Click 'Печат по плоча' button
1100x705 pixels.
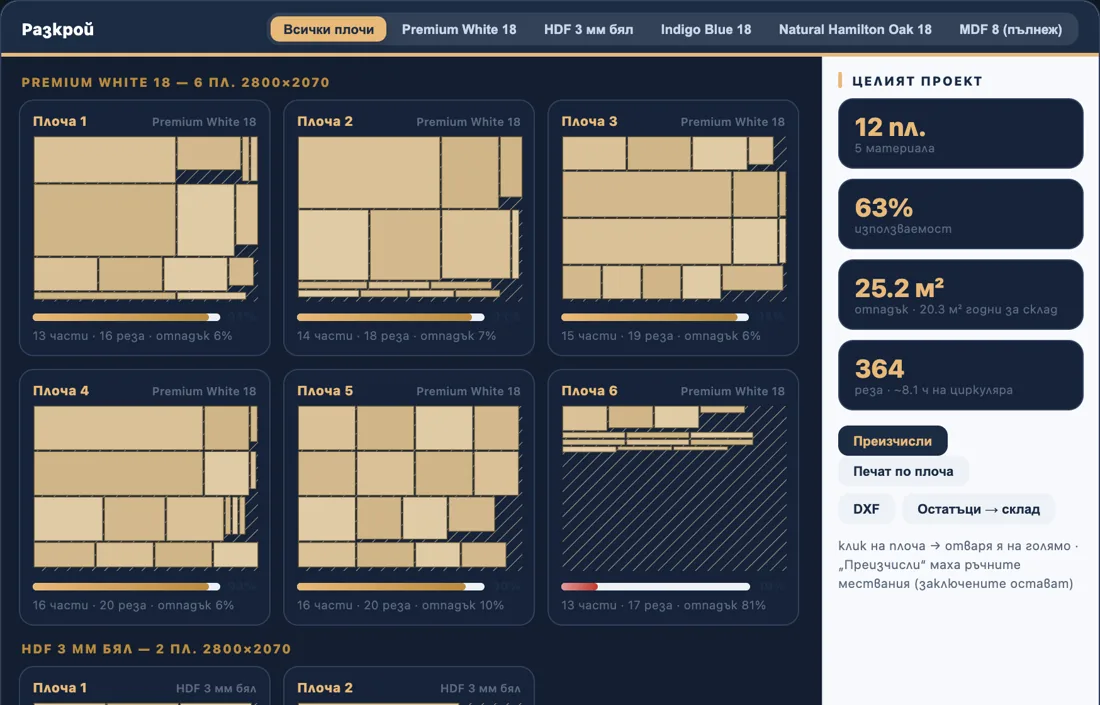pyautogui.click(x=903, y=471)
